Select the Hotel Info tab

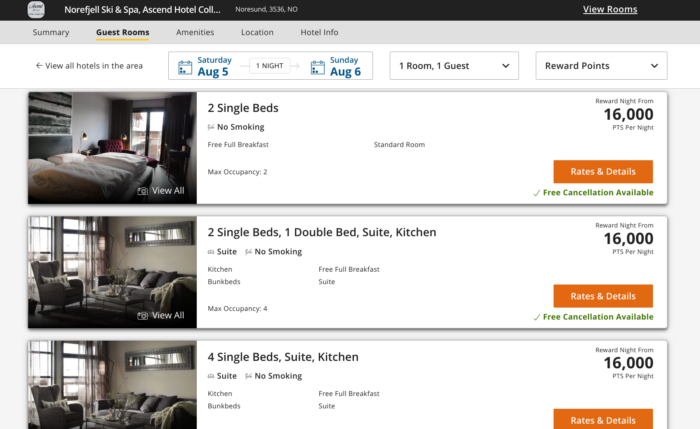click(319, 33)
